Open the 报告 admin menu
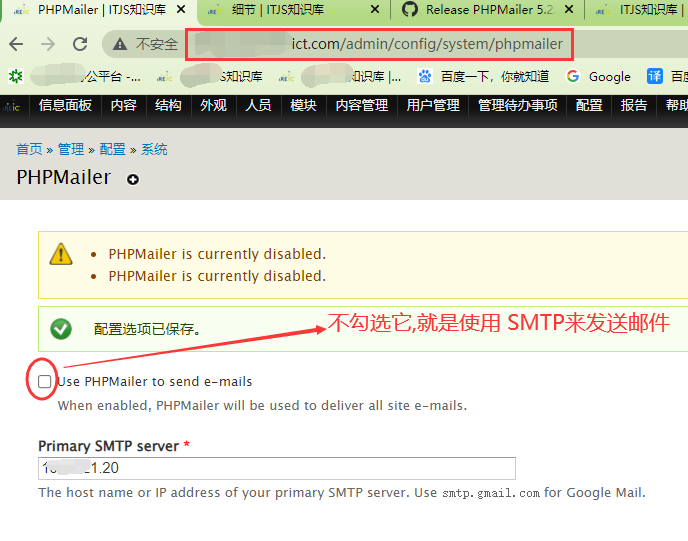The width and height of the screenshot is (688, 541). (634, 105)
